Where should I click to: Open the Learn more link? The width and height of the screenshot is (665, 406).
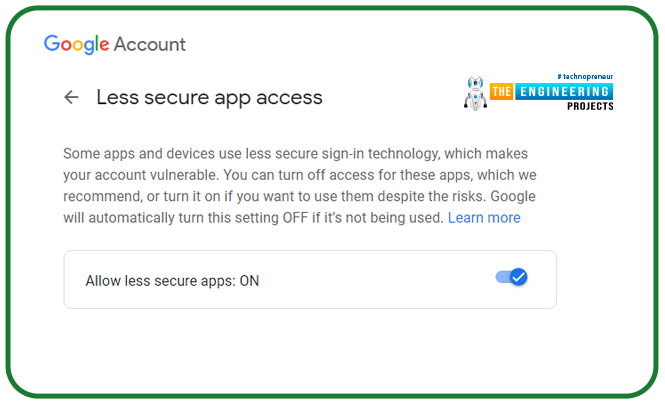[484, 218]
